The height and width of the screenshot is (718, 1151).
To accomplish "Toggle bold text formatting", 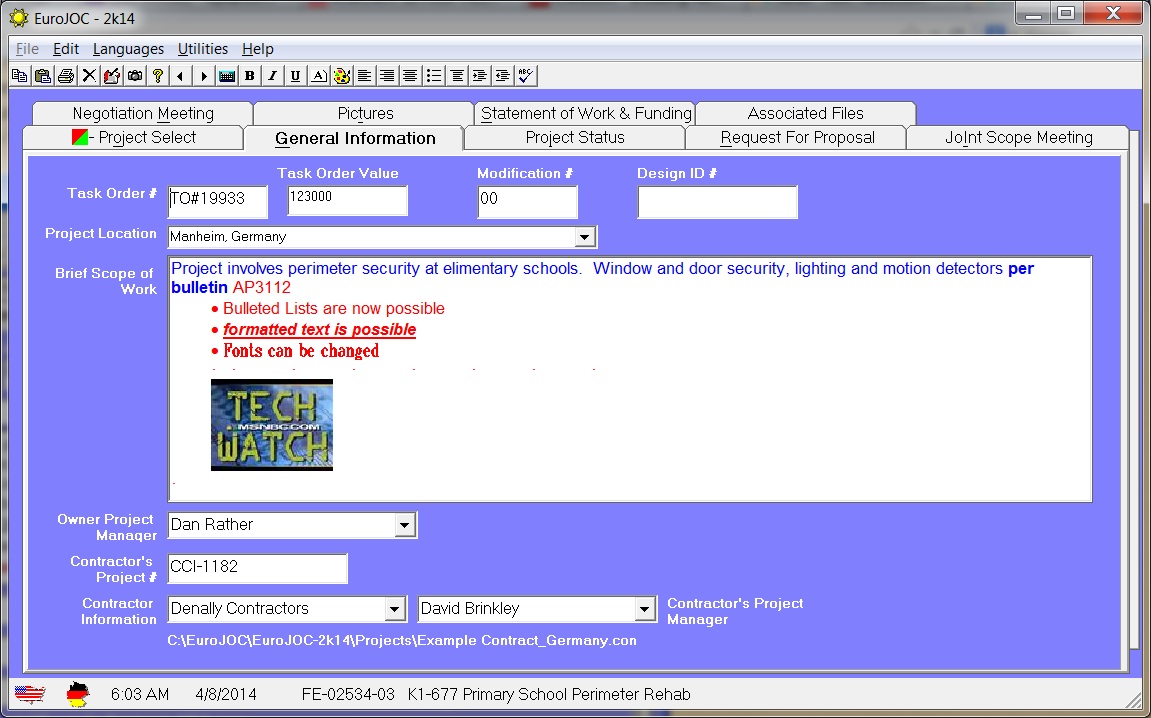I will (249, 76).
